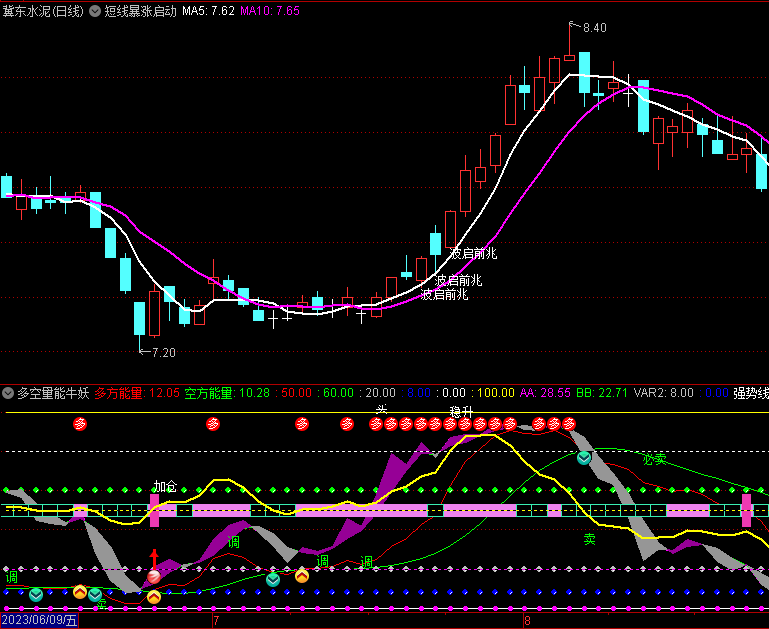Click the teal down-chevron marker under the 调 label at far left
The height and width of the screenshot is (629, 769).
(x=36, y=595)
